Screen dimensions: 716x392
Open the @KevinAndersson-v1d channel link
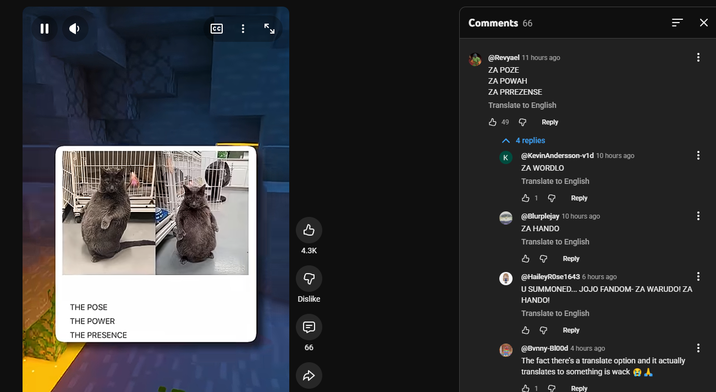pos(557,155)
